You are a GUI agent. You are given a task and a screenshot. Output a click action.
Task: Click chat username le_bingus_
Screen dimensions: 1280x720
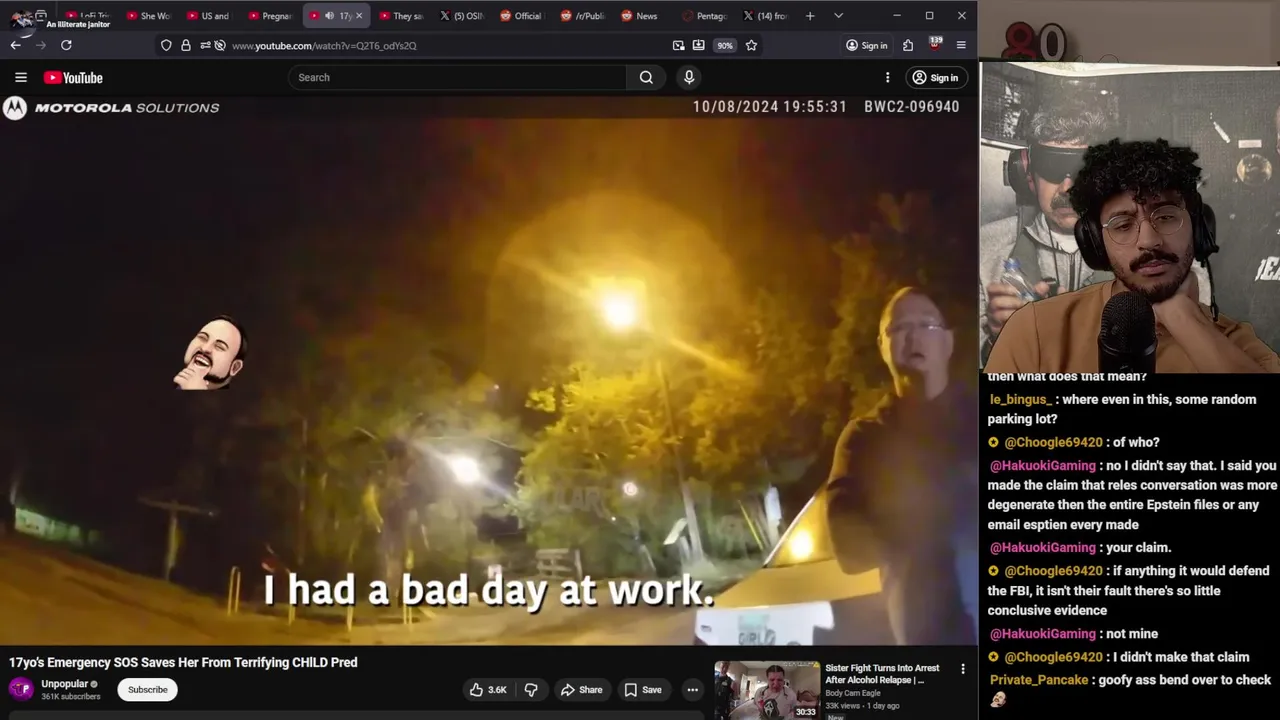[x=1020, y=399]
